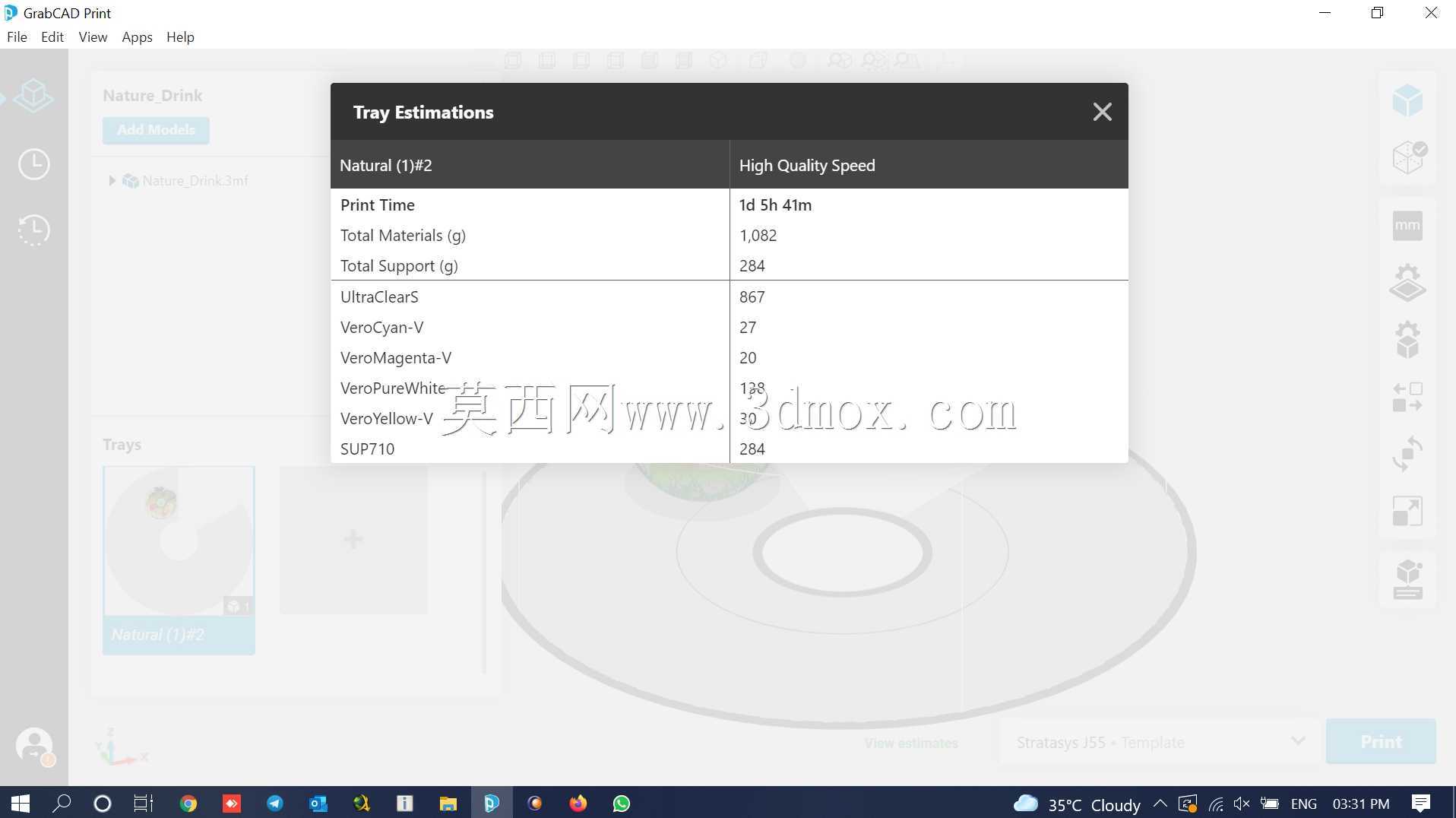Add a new tray with plus tile
This screenshot has width=1456, height=818.
tap(353, 540)
